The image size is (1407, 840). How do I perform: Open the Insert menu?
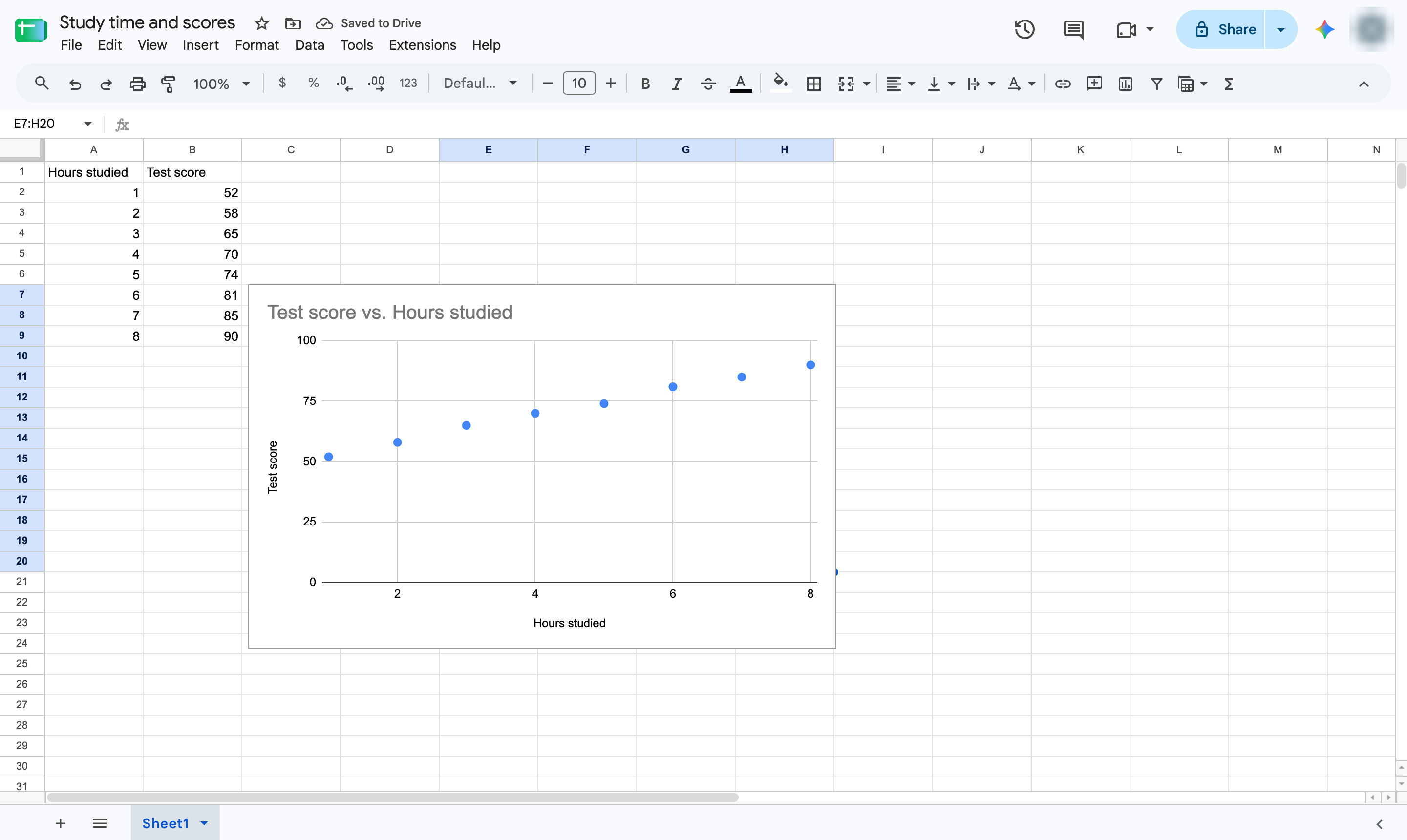200,45
